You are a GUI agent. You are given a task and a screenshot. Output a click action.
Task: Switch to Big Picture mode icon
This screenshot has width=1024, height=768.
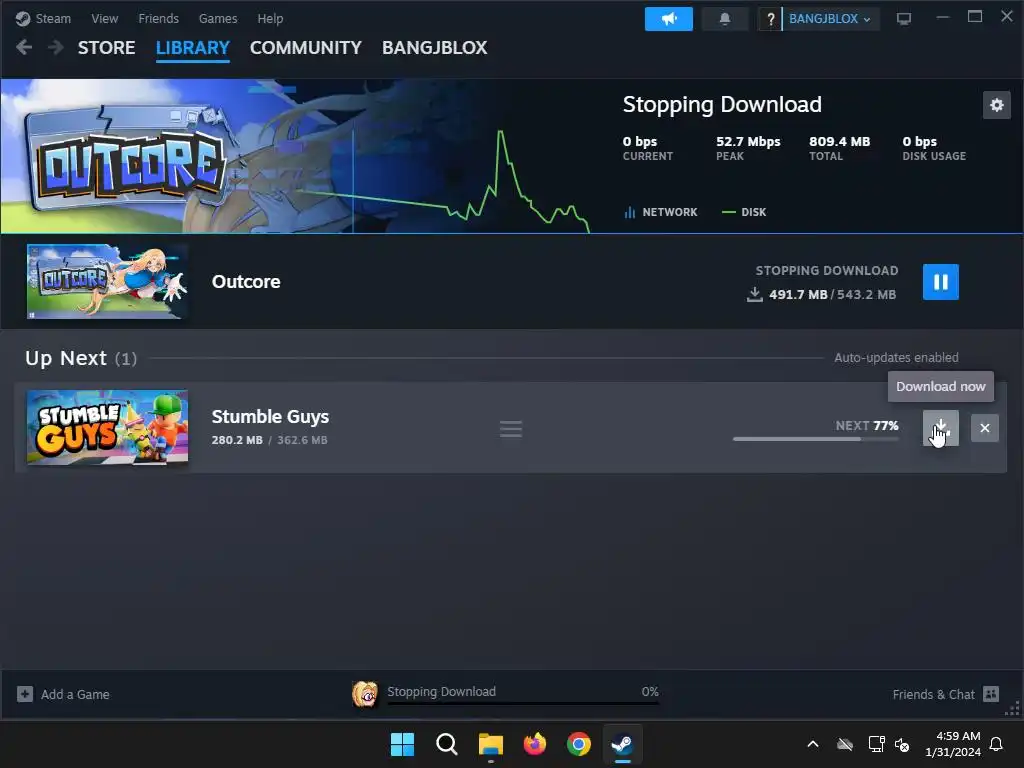point(903,19)
